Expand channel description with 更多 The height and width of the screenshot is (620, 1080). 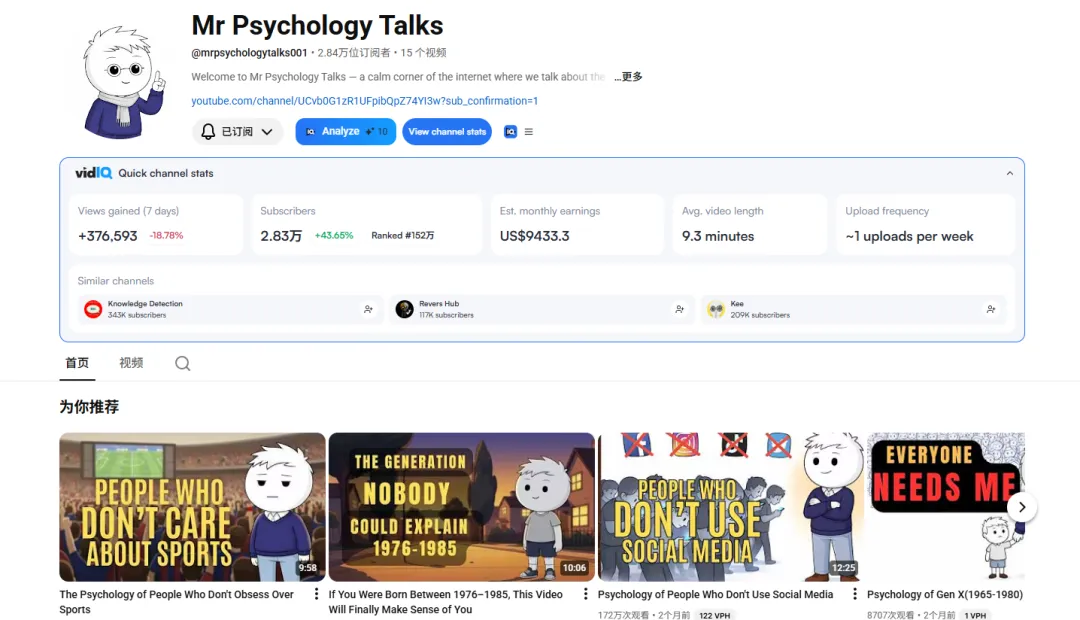(x=628, y=76)
